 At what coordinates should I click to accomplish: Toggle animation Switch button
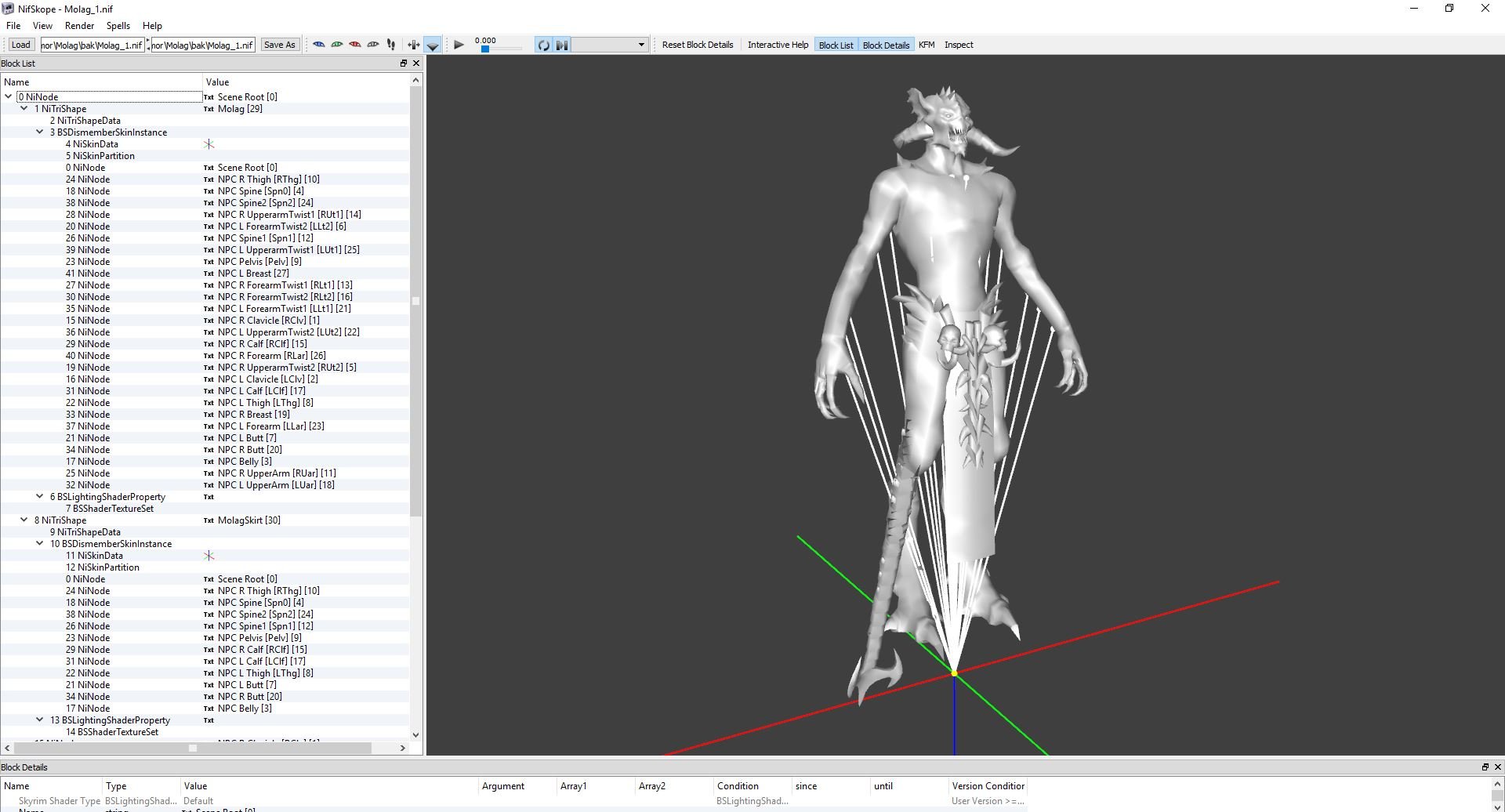click(562, 45)
